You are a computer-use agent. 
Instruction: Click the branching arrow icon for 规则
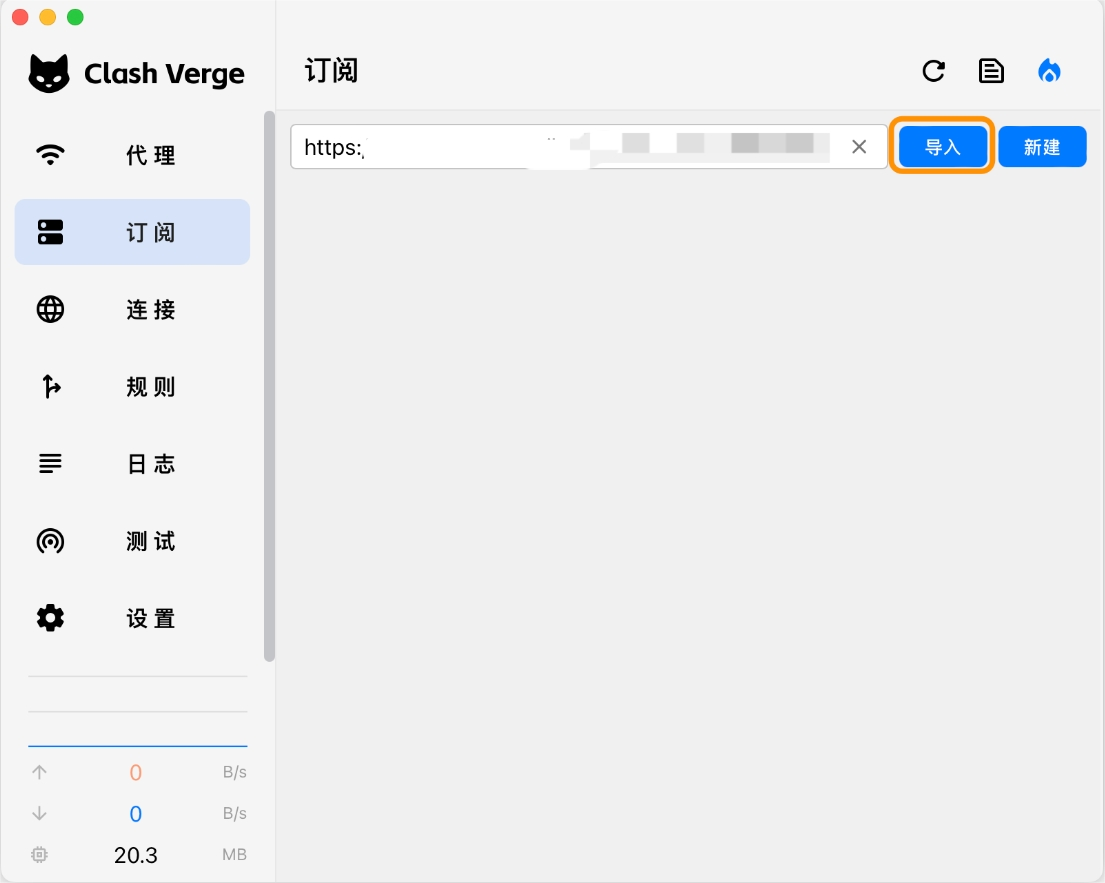pyautogui.click(x=50, y=386)
